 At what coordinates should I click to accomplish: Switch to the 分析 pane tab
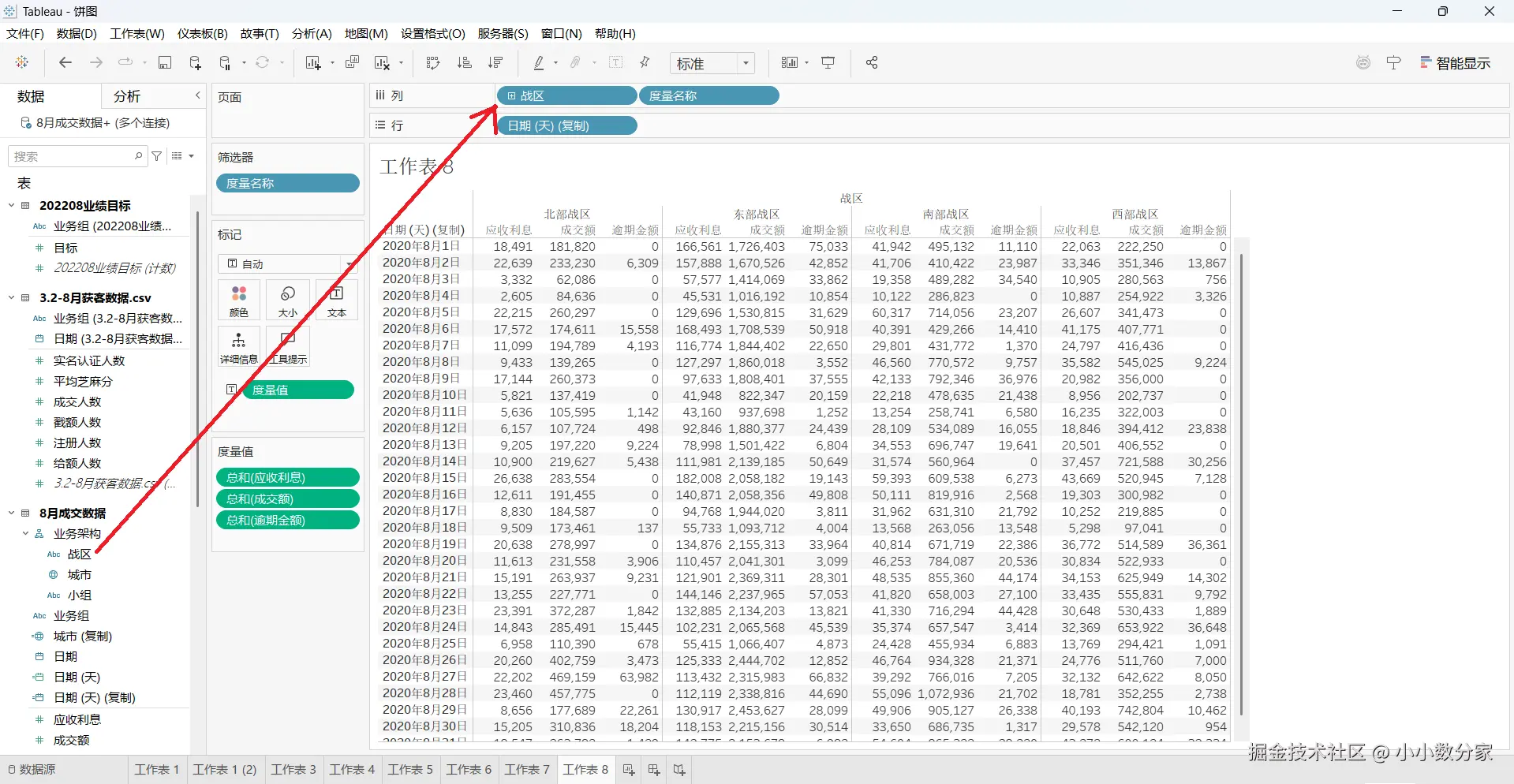click(127, 96)
